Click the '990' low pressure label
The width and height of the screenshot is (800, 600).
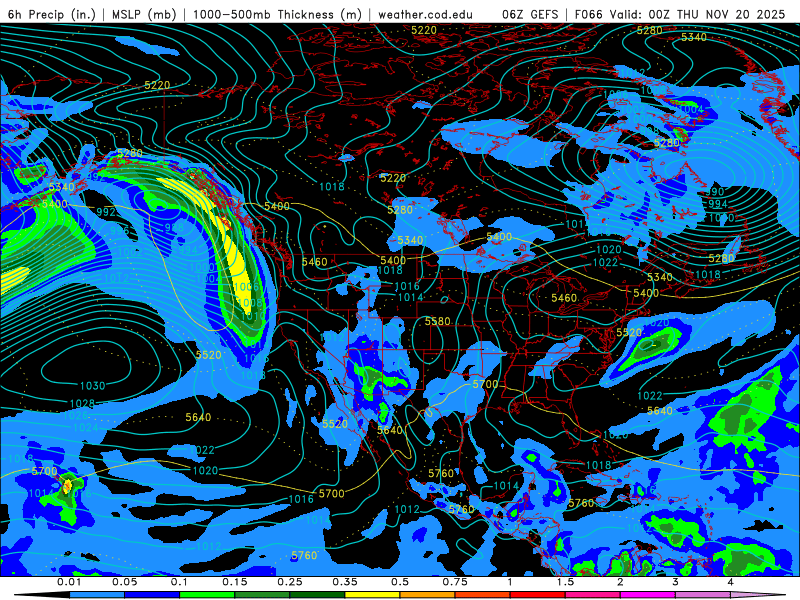[x=716, y=192]
